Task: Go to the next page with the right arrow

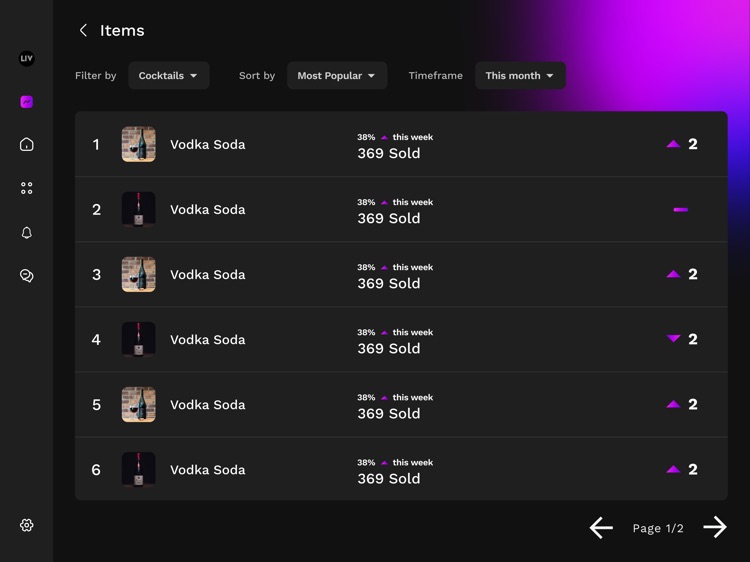Action: [715, 527]
